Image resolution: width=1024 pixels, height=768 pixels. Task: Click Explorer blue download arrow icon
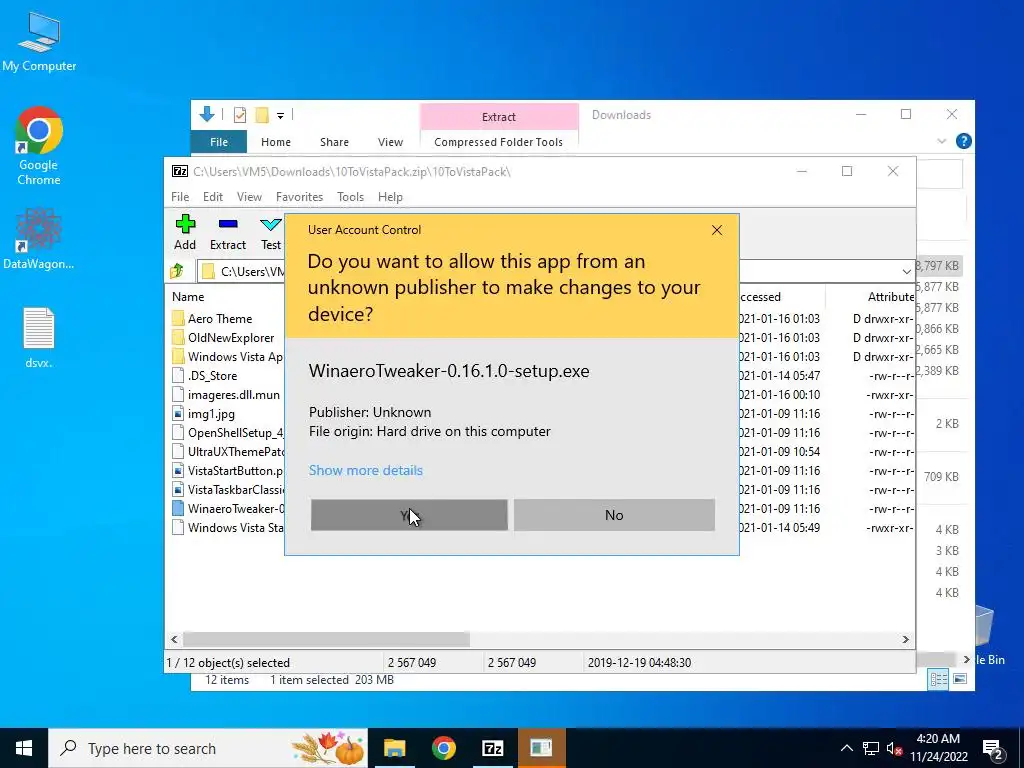207,114
